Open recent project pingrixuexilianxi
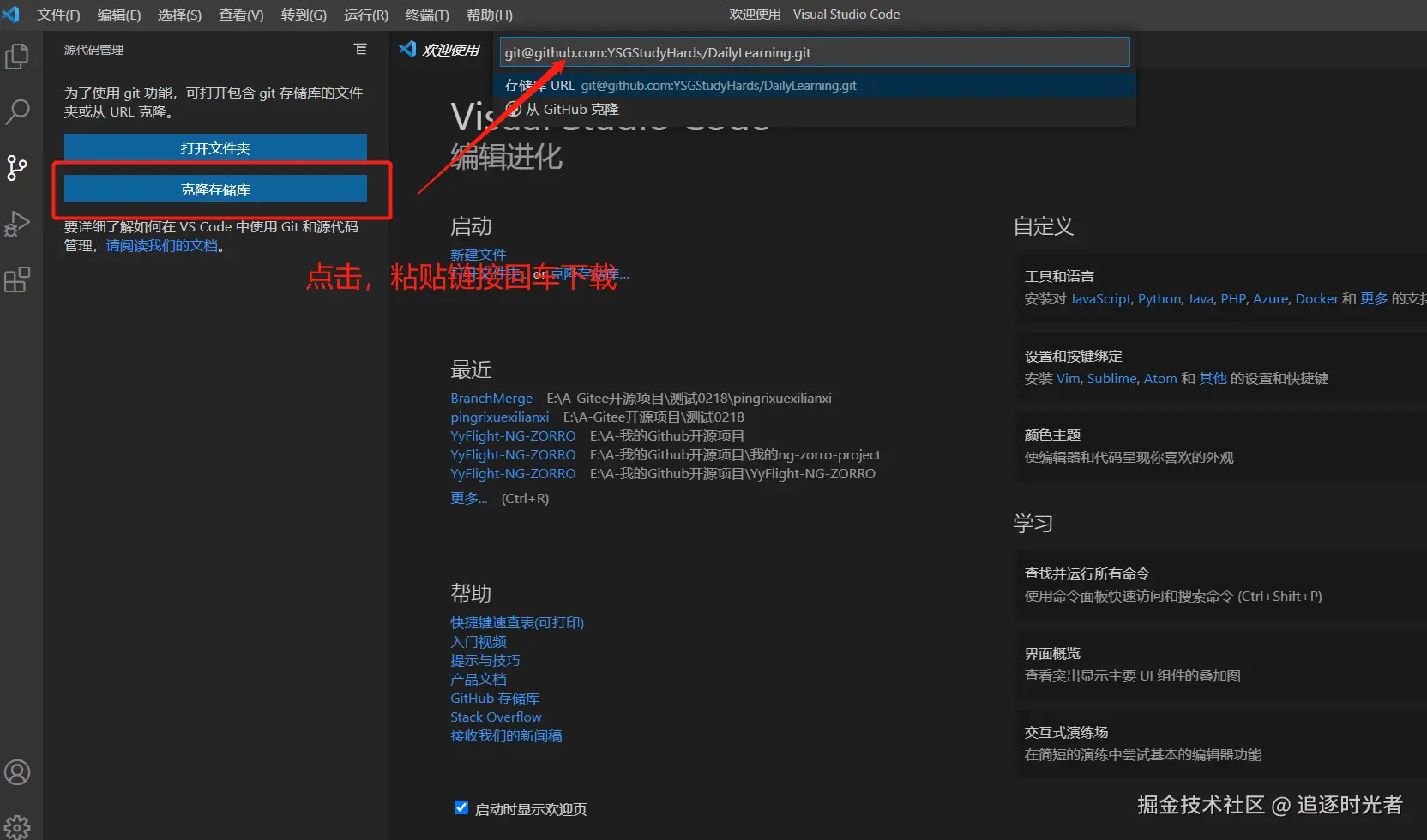Viewport: 1427px width, 840px height. click(x=500, y=417)
